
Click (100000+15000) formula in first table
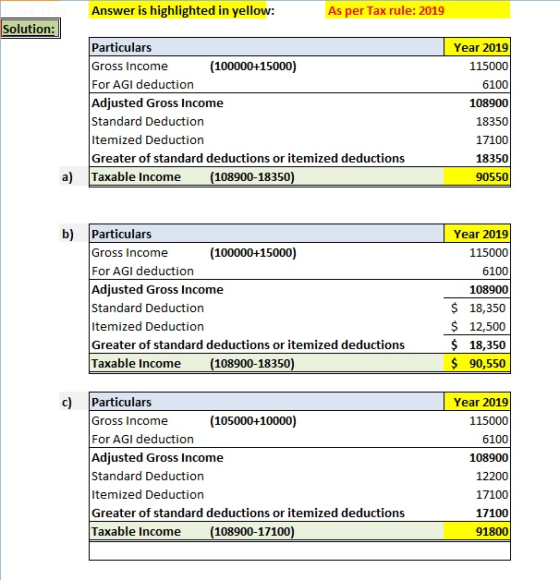click(x=253, y=66)
